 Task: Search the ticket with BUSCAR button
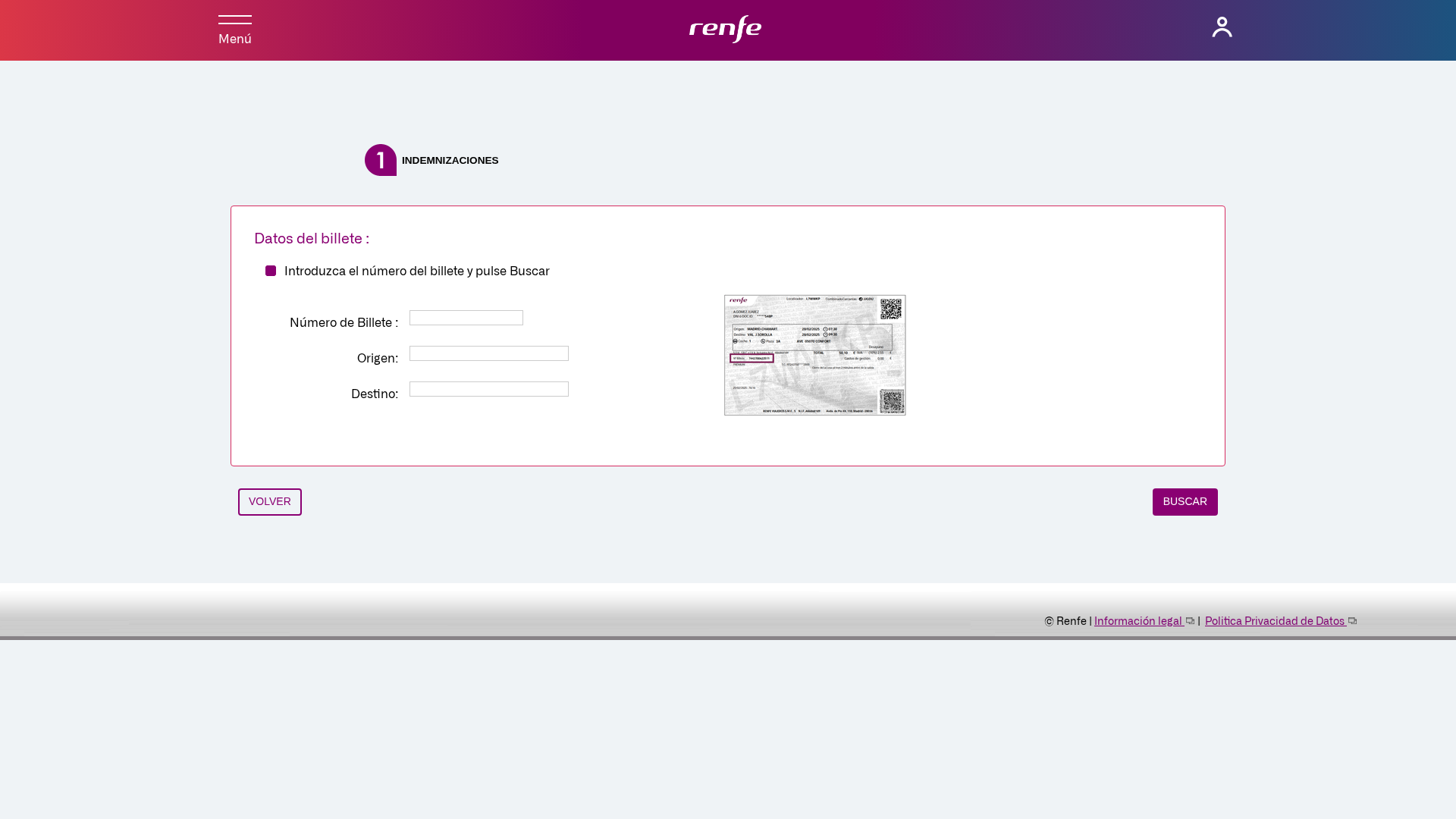[1185, 502]
